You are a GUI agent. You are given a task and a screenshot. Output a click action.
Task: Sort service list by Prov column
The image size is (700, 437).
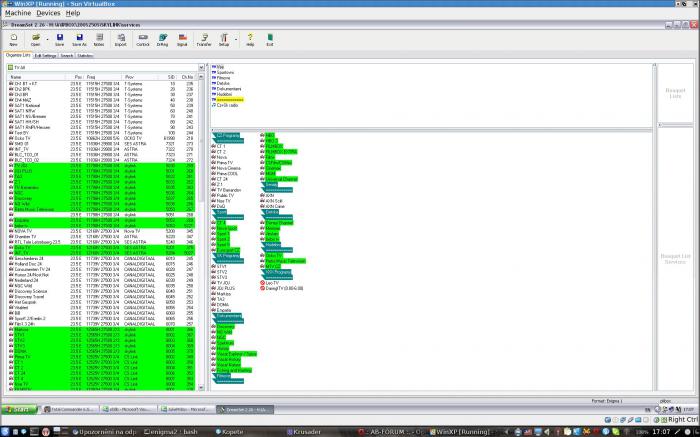tap(140, 77)
